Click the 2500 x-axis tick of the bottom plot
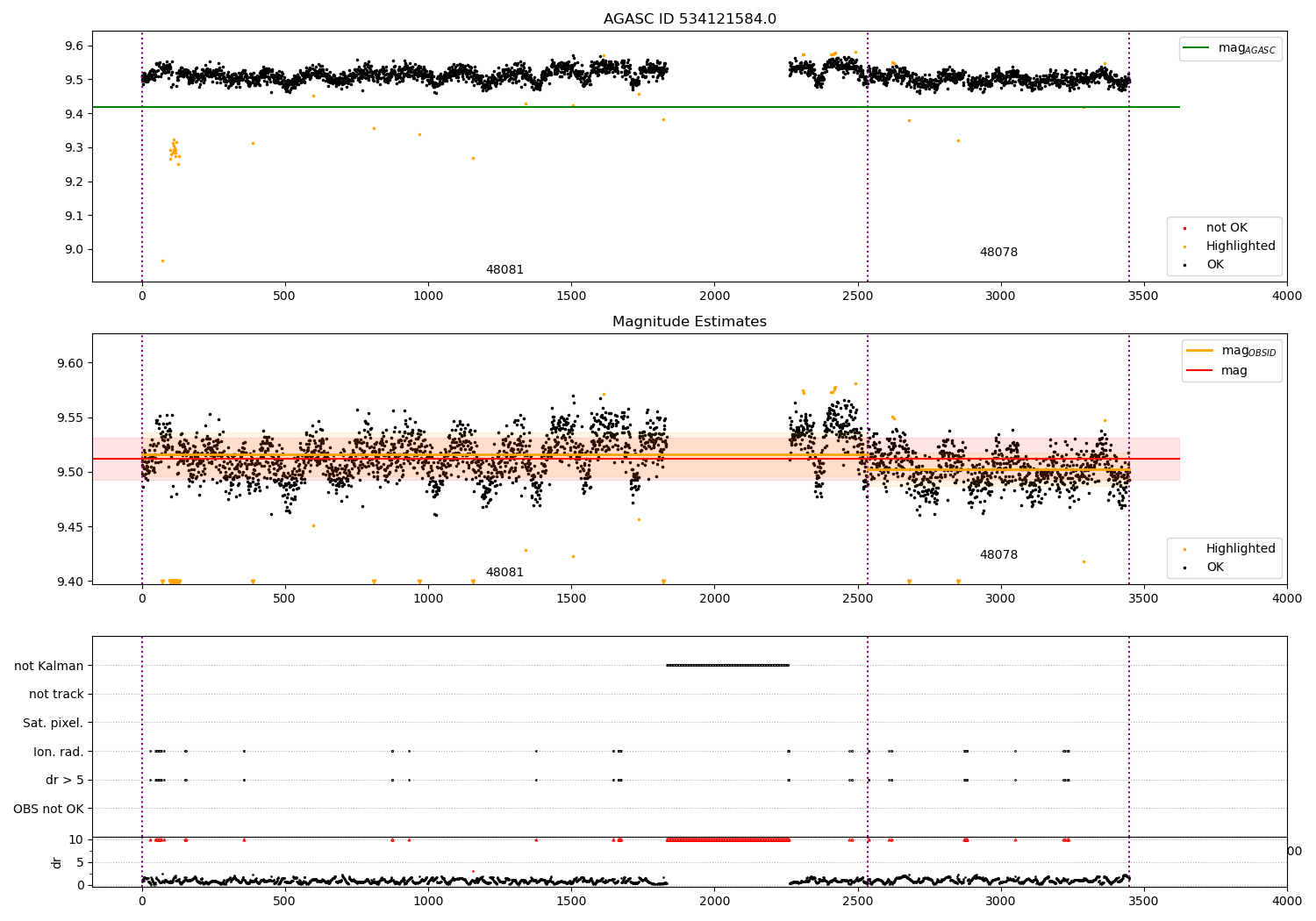 pyautogui.click(x=857, y=901)
